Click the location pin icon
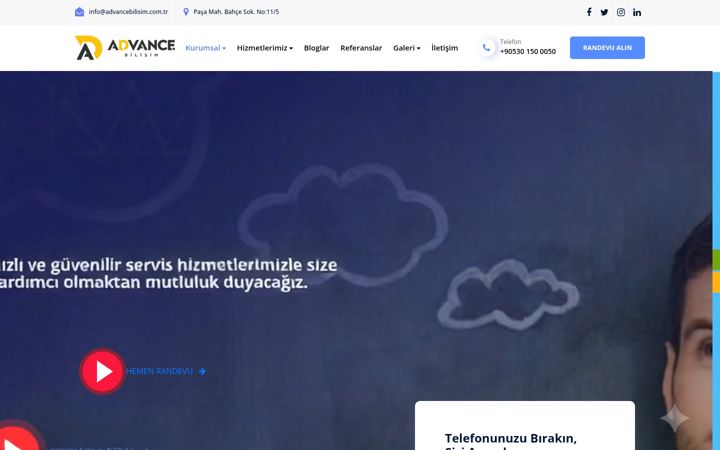Viewport: 720px width, 450px height. click(186, 12)
